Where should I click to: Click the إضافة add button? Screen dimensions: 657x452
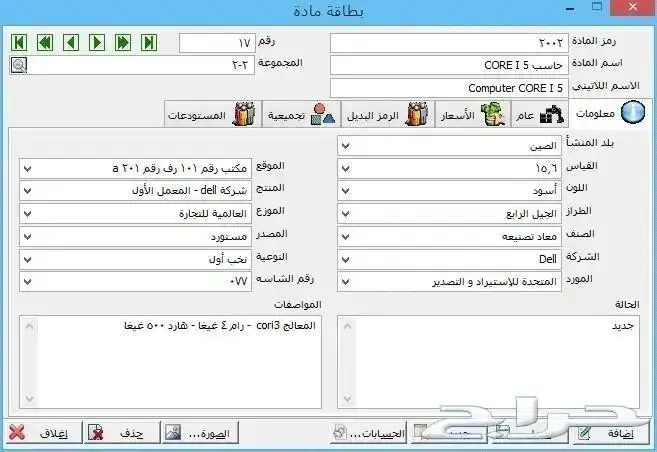pos(610,432)
